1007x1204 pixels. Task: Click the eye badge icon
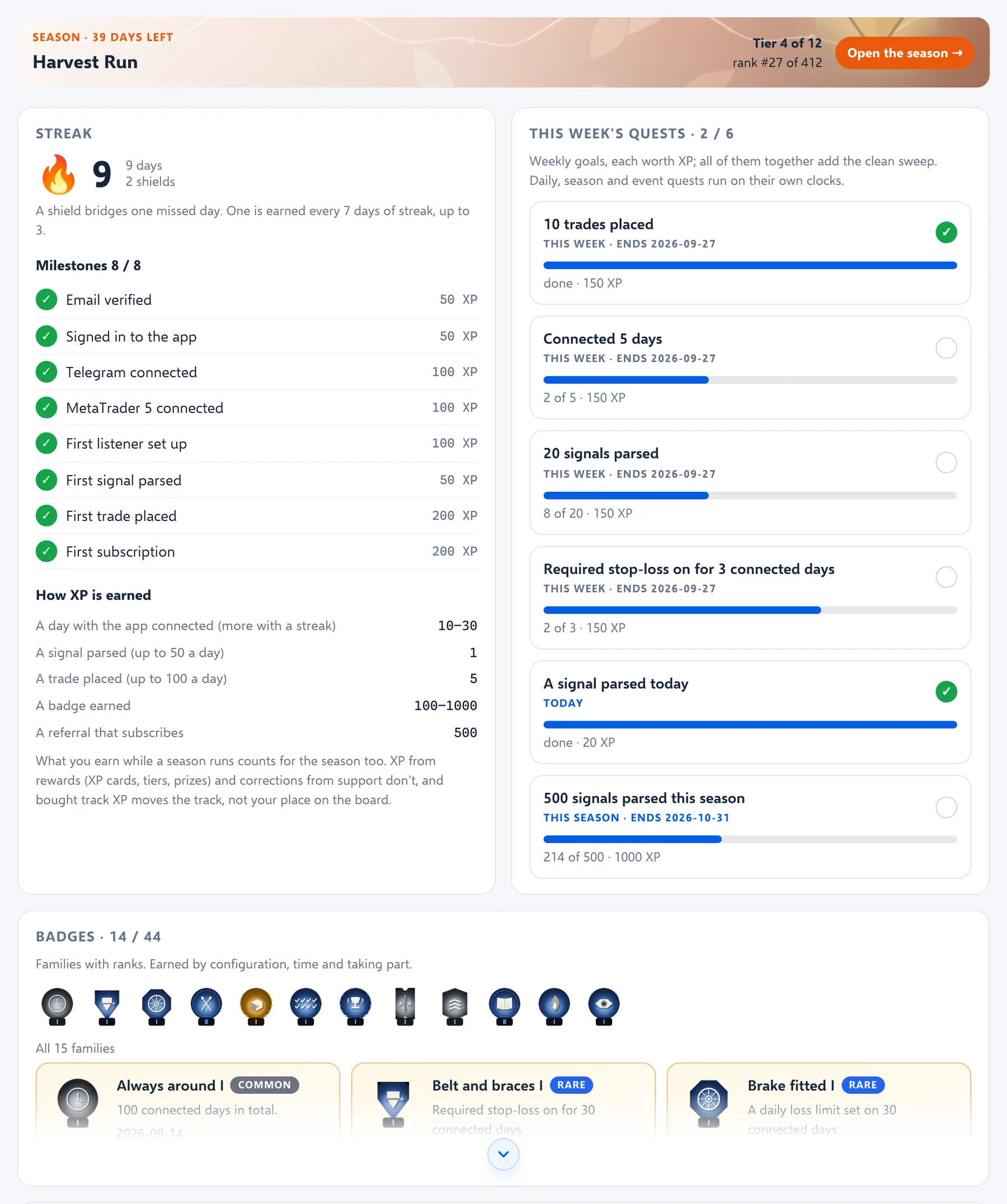[x=604, y=1006]
